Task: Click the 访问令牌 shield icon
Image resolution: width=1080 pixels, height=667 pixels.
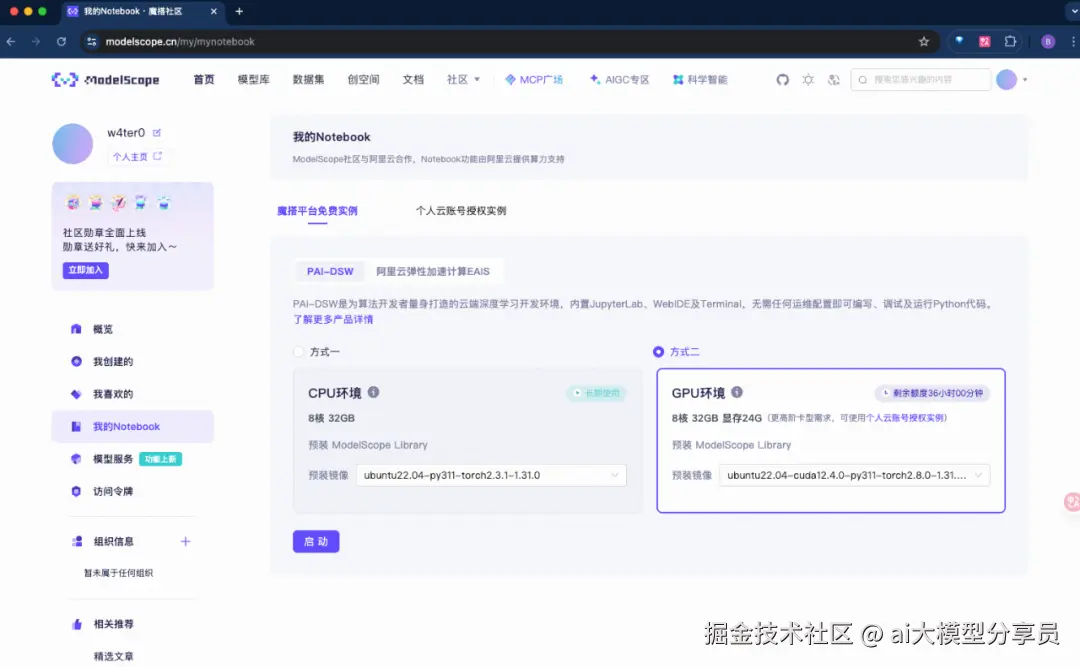Action: click(76, 491)
